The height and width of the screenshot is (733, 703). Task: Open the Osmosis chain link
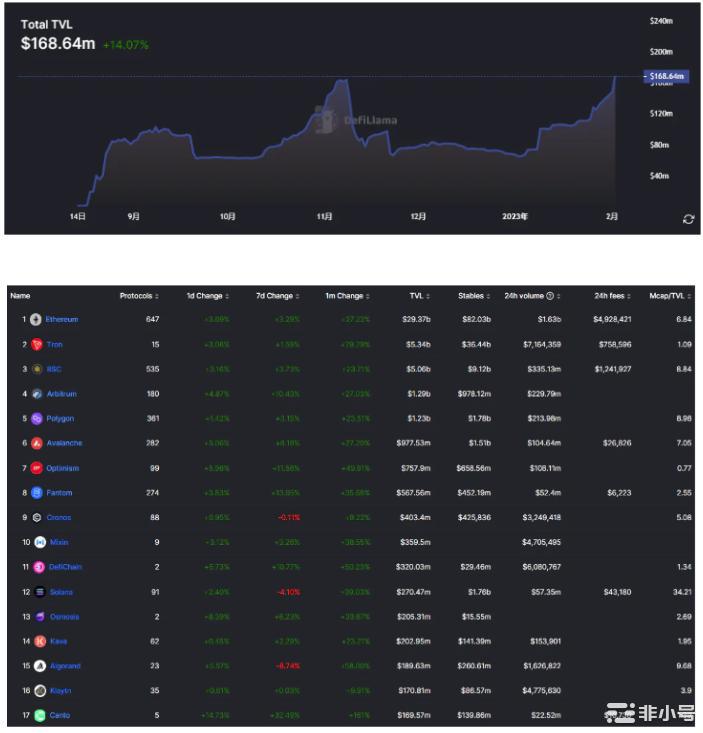62,616
